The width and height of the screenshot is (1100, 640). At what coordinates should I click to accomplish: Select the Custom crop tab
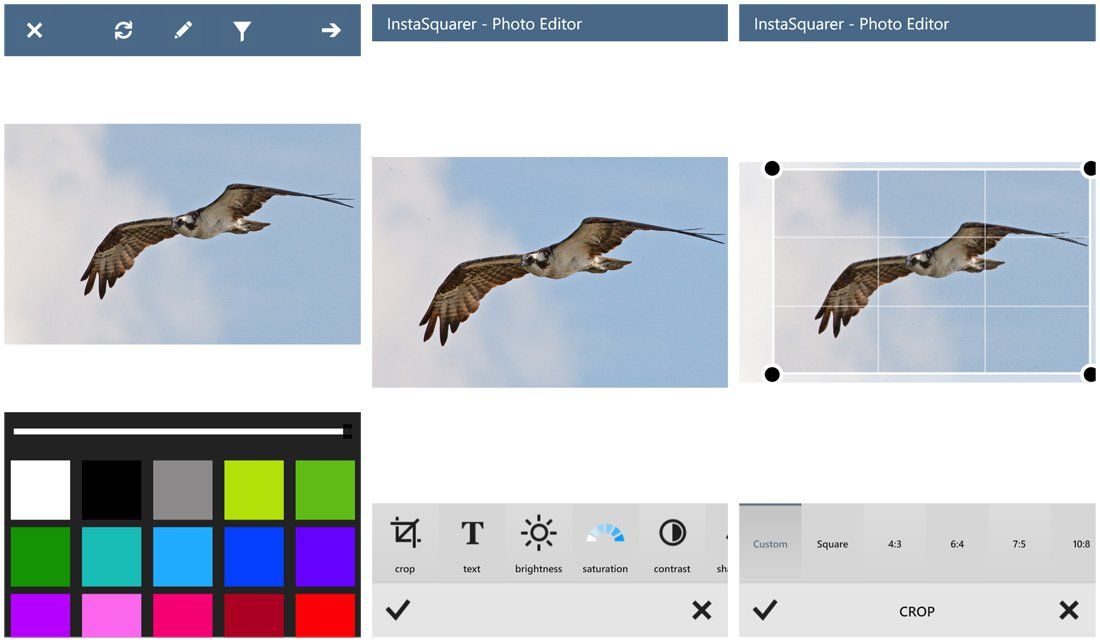[x=770, y=543]
